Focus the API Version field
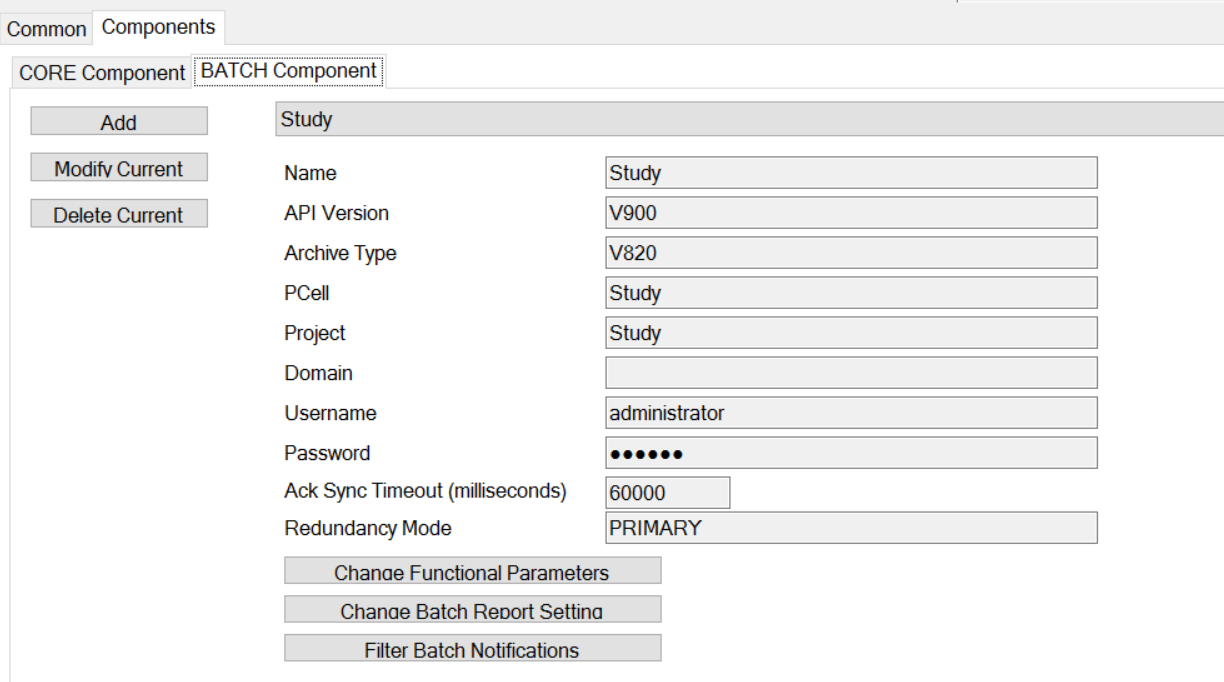Viewport: 1224px width, 682px height. (851, 213)
